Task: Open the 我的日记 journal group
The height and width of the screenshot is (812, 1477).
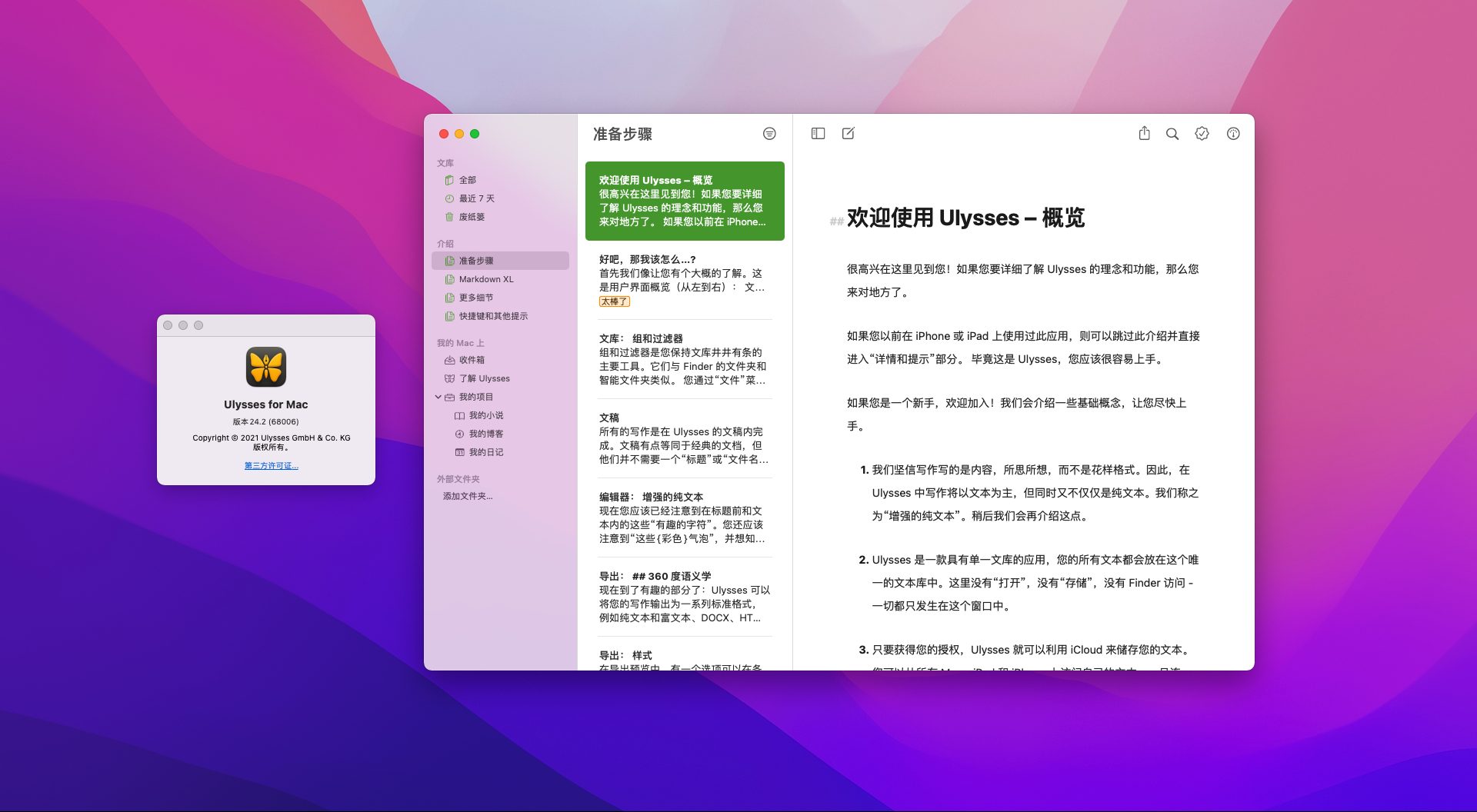Action: tap(479, 452)
